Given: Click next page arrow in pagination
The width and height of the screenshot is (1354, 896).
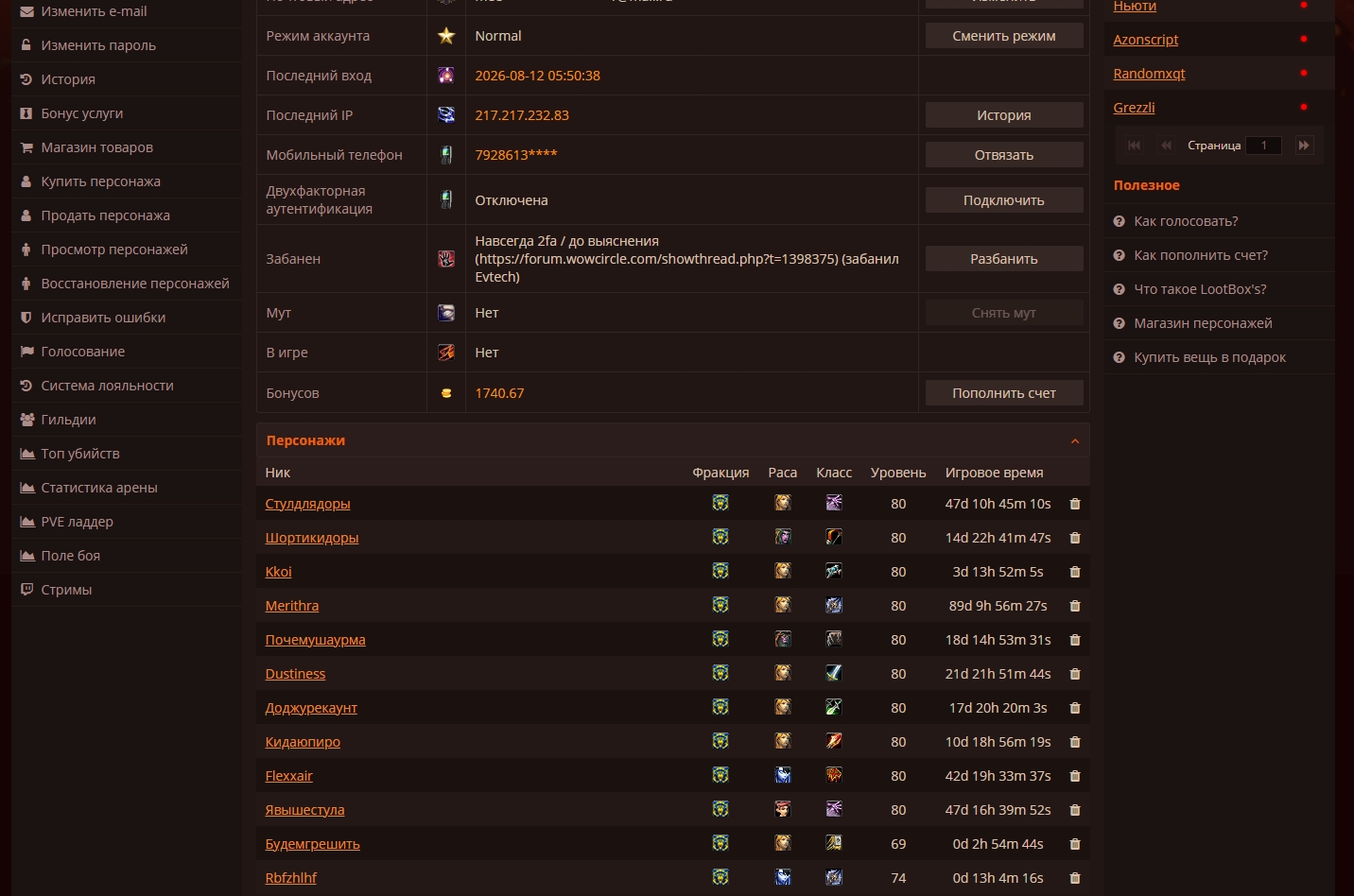Looking at the screenshot, I should [x=1304, y=146].
